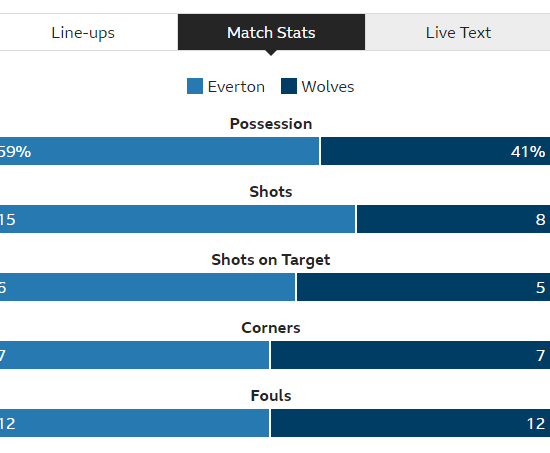The height and width of the screenshot is (453, 550).
Task: Click Everton's 15 shots bar
Action: (x=177, y=219)
